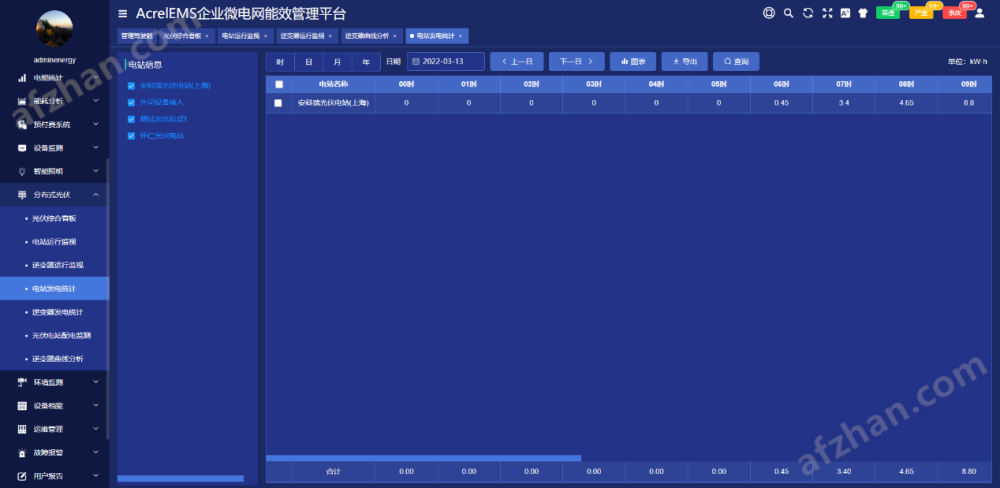The width and height of the screenshot is (1000, 488).
Task: Open the search magnifier icon in header
Action: 788,13
